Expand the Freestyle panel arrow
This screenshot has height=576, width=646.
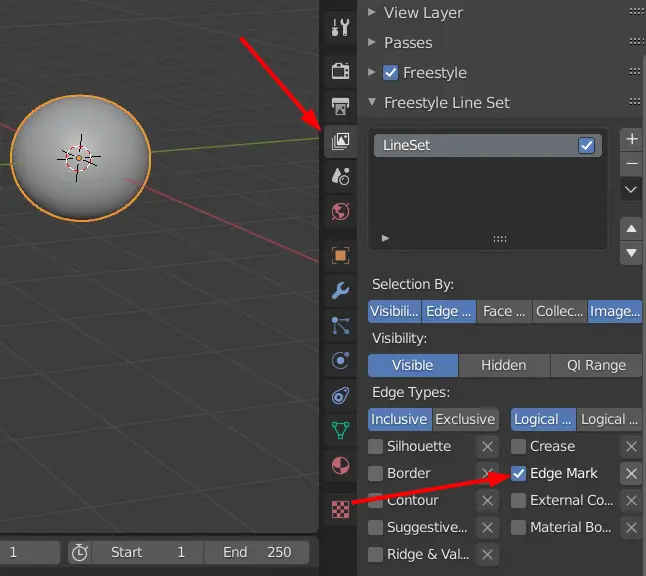[x=372, y=73]
